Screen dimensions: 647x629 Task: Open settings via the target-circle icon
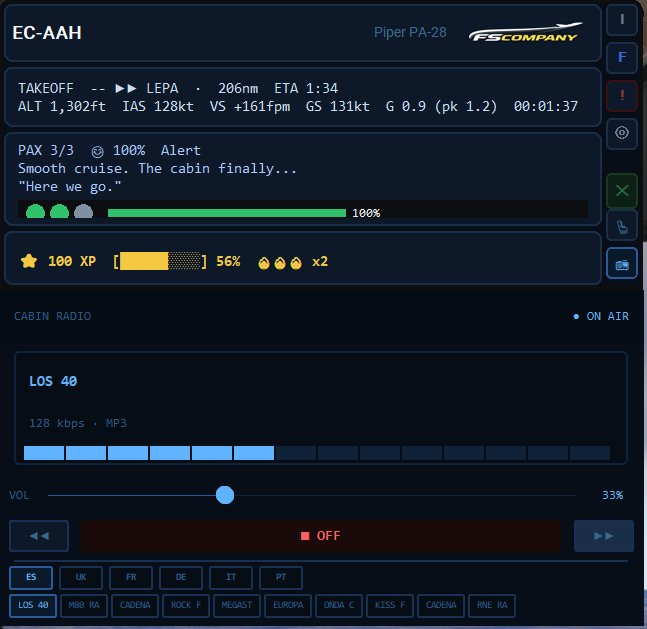622,134
